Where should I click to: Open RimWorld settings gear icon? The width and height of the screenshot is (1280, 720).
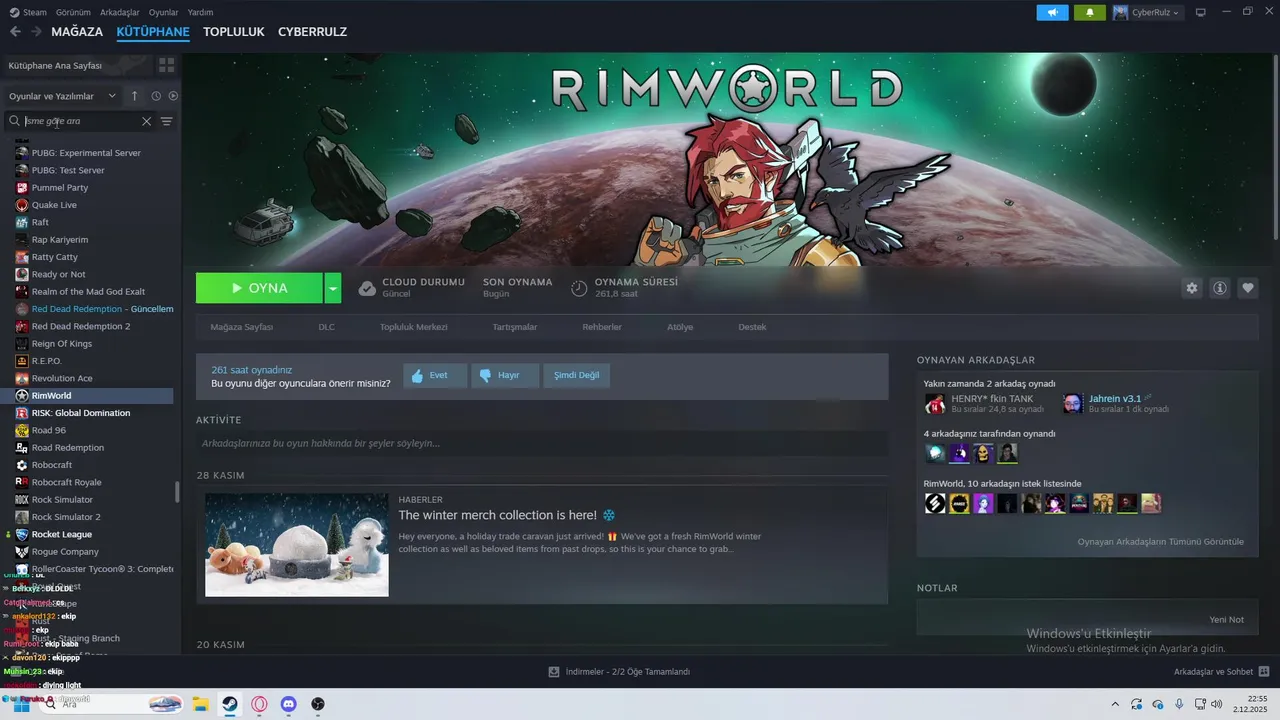[1192, 288]
